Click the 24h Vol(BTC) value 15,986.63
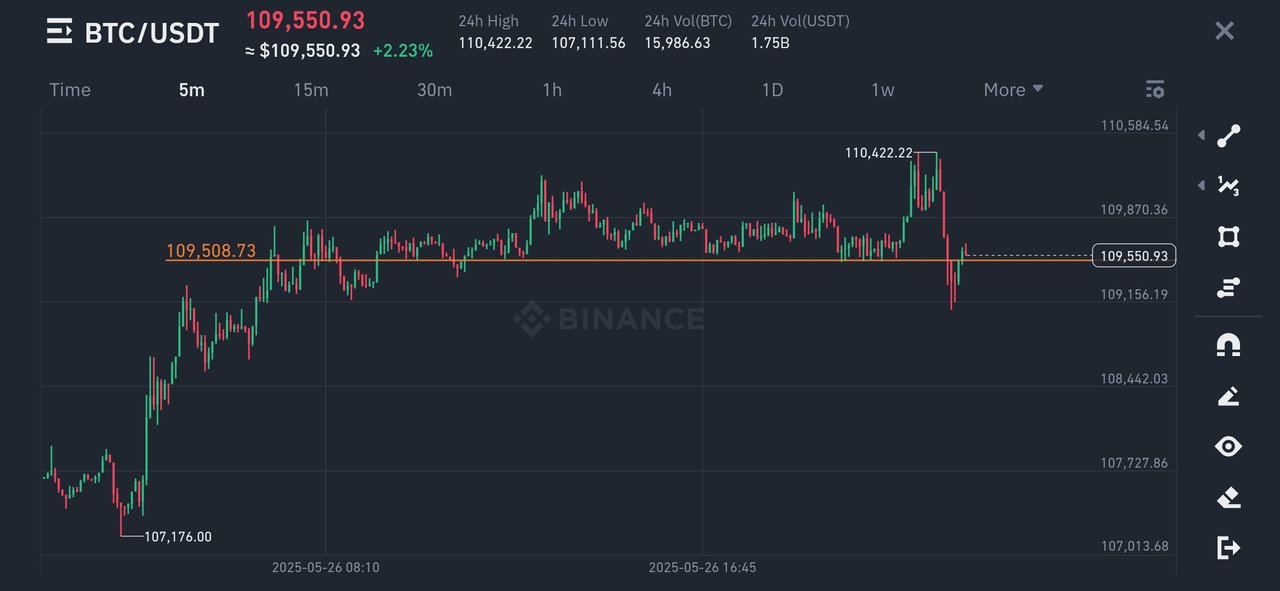The image size is (1280, 591). pos(677,43)
